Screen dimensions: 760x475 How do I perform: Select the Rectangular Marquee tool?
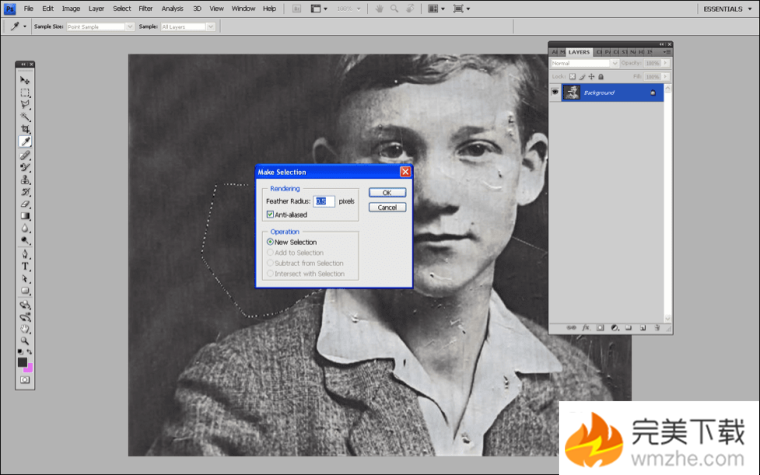tap(25, 92)
